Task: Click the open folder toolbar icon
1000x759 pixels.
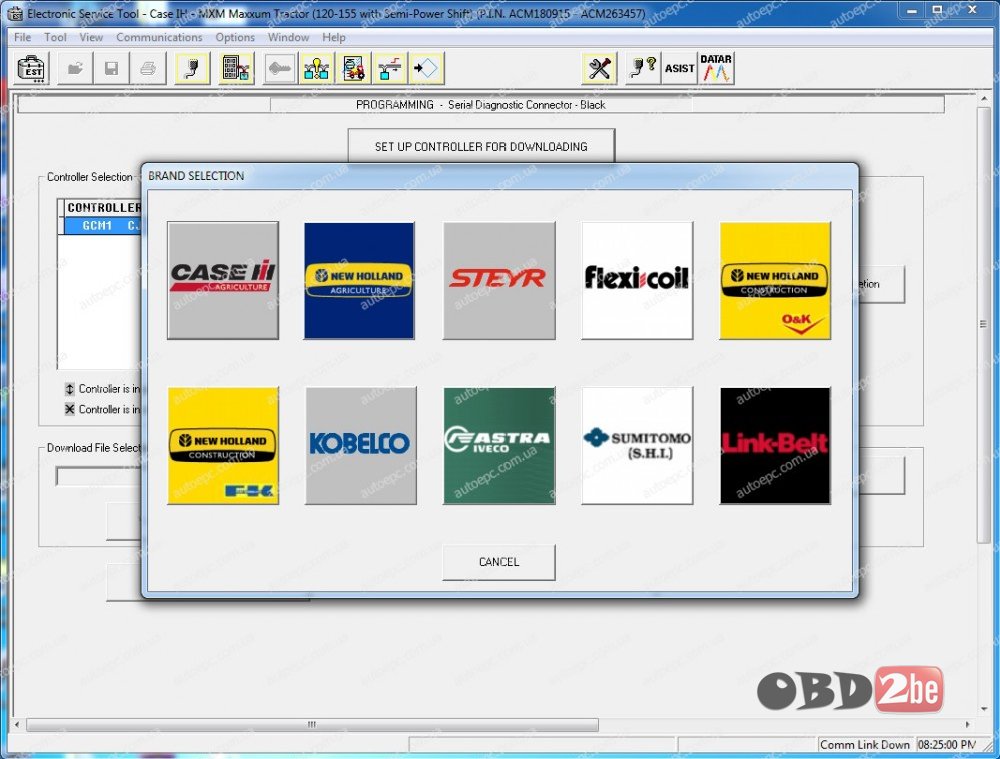Action: pos(75,68)
